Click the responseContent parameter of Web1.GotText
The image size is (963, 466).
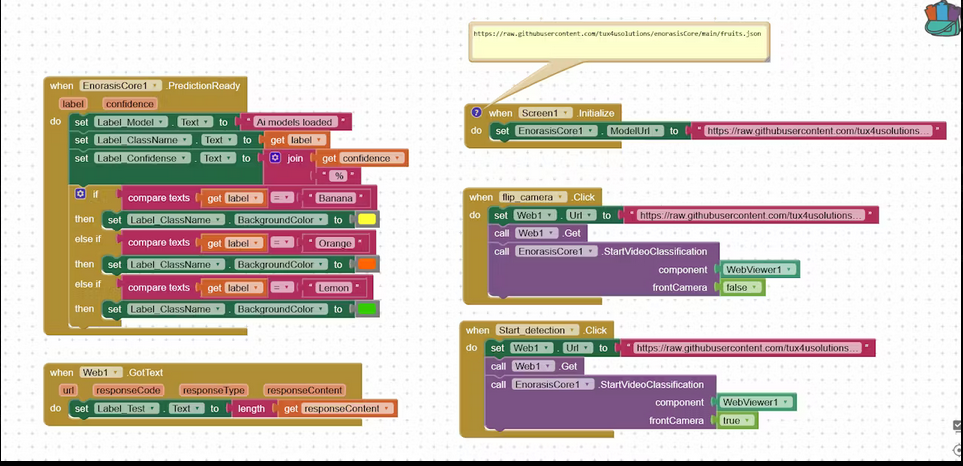(305, 390)
